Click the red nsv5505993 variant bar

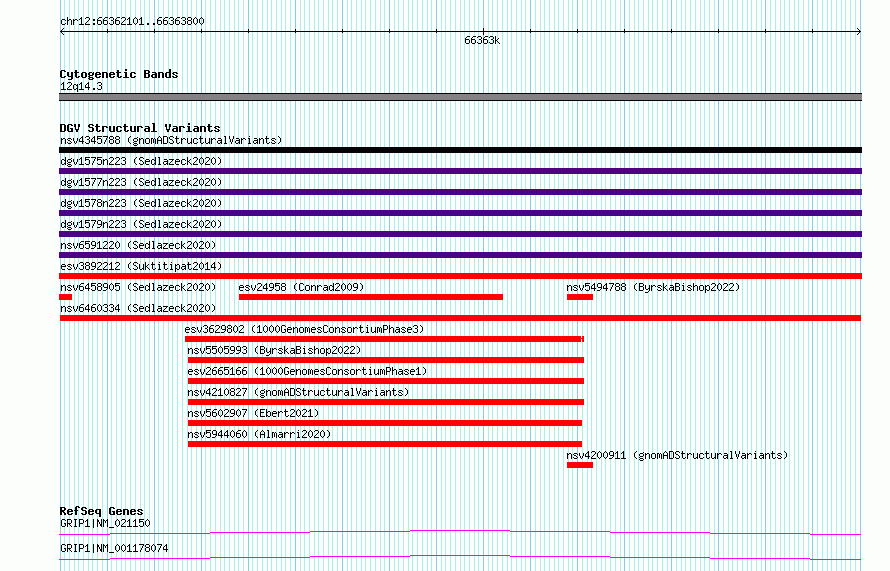pyautogui.click(x=386, y=360)
